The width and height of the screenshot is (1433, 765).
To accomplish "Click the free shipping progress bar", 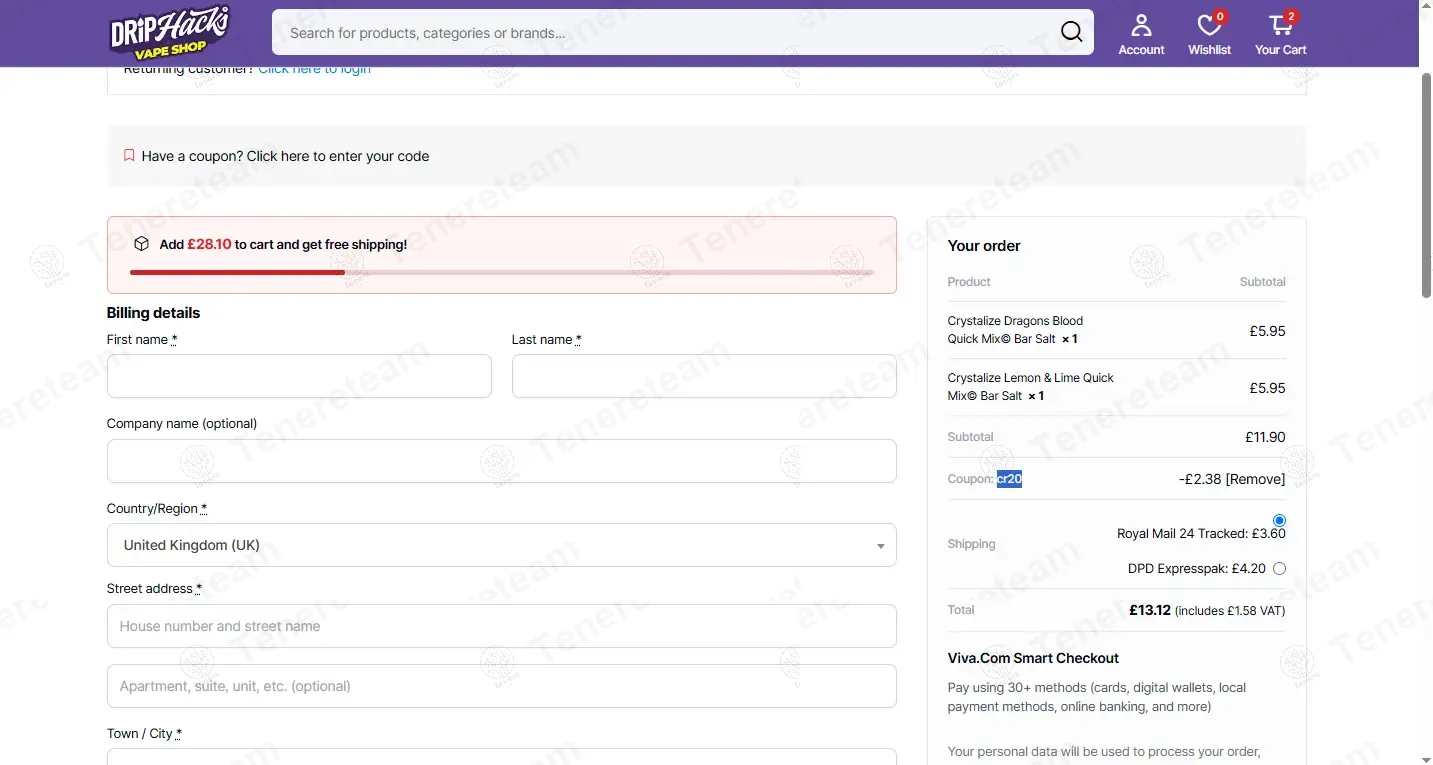I will tap(501, 272).
